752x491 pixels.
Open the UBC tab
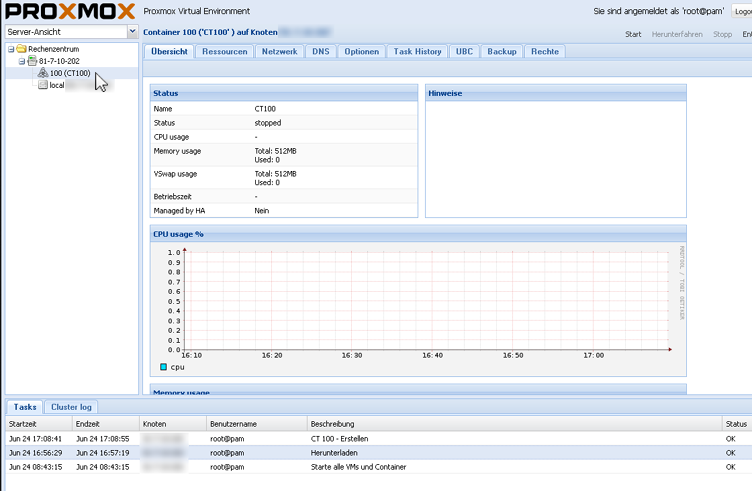(x=464, y=51)
